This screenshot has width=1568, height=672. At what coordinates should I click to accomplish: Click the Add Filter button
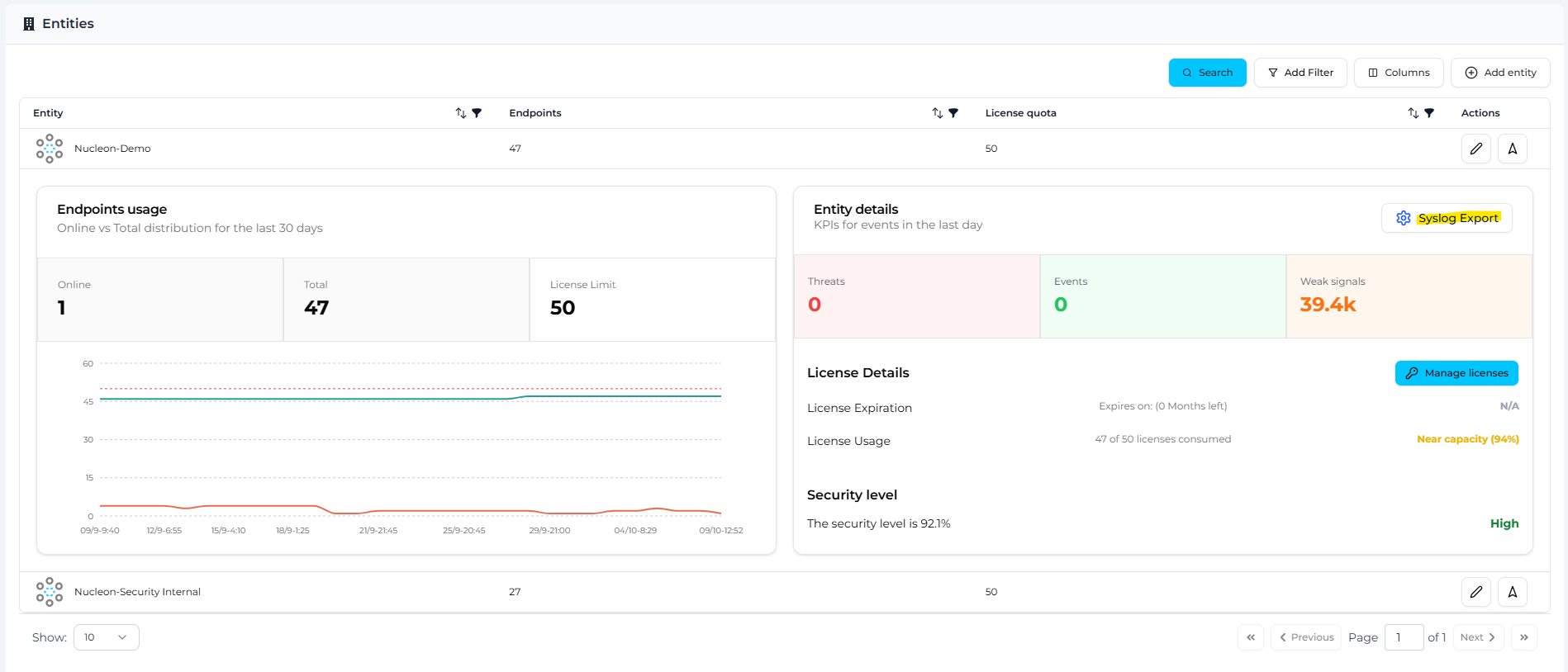(x=1300, y=73)
